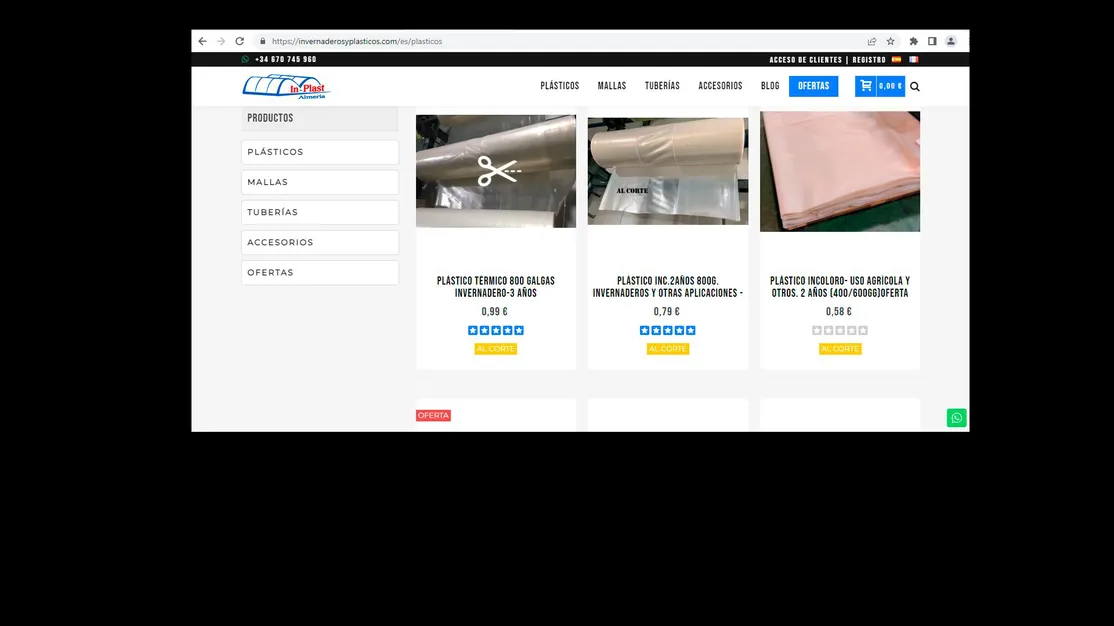Share this page via the share icon
This screenshot has width=1114, height=626.
[872, 41]
